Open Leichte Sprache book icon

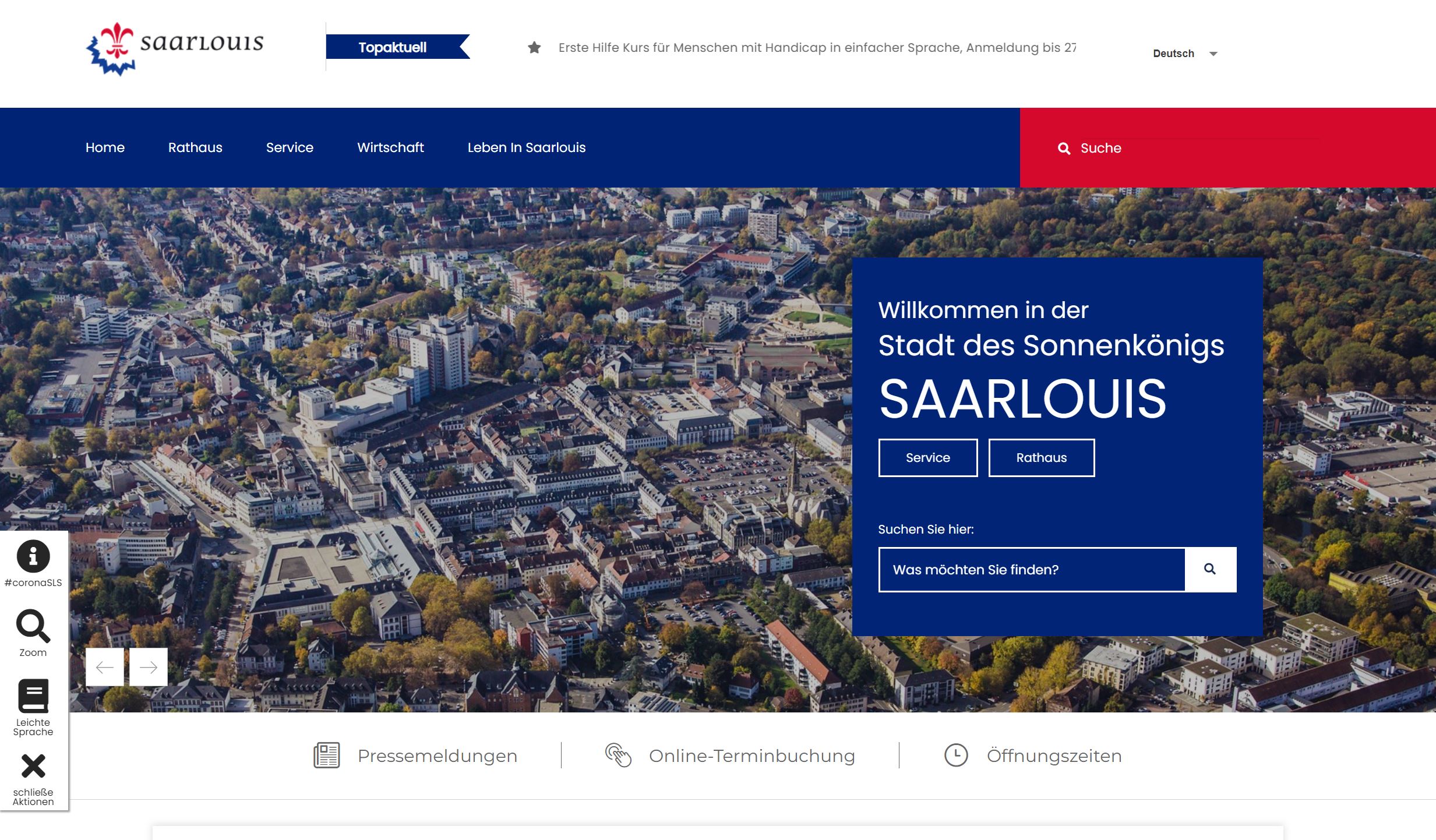pyautogui.click(x=33, y=696)
